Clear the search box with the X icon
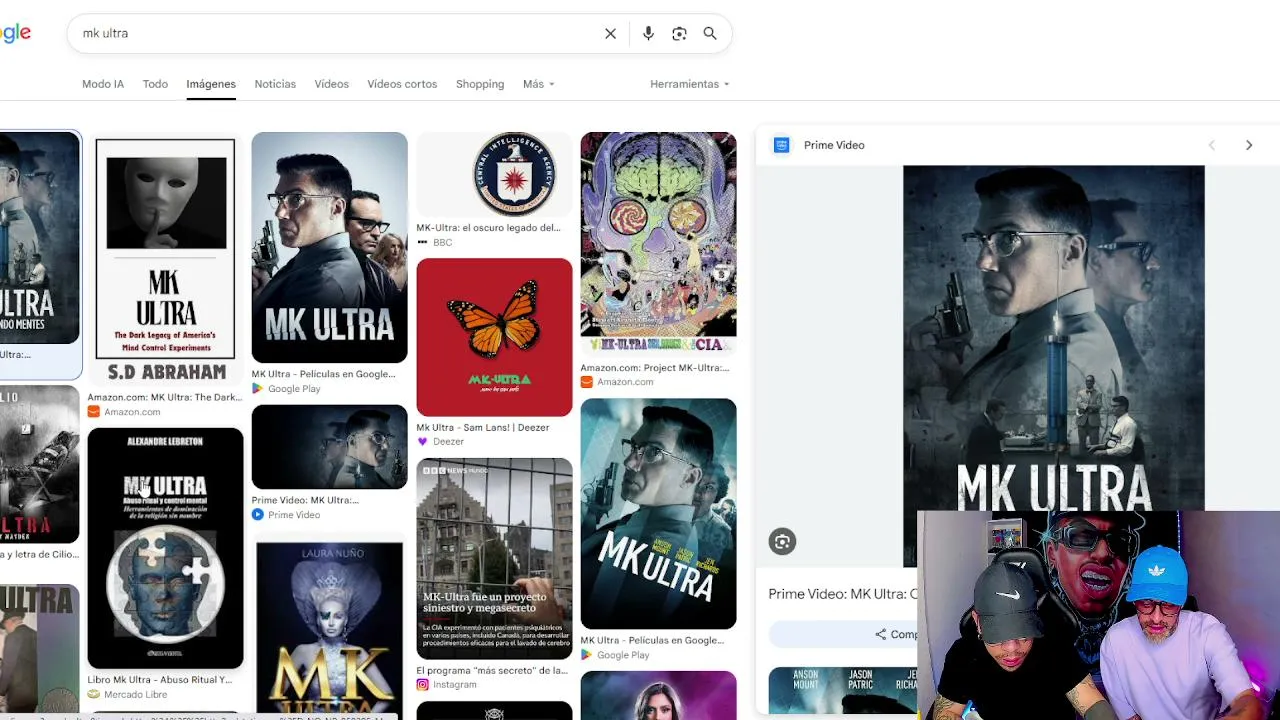The image size is (1280, 720). coord(610,34)
